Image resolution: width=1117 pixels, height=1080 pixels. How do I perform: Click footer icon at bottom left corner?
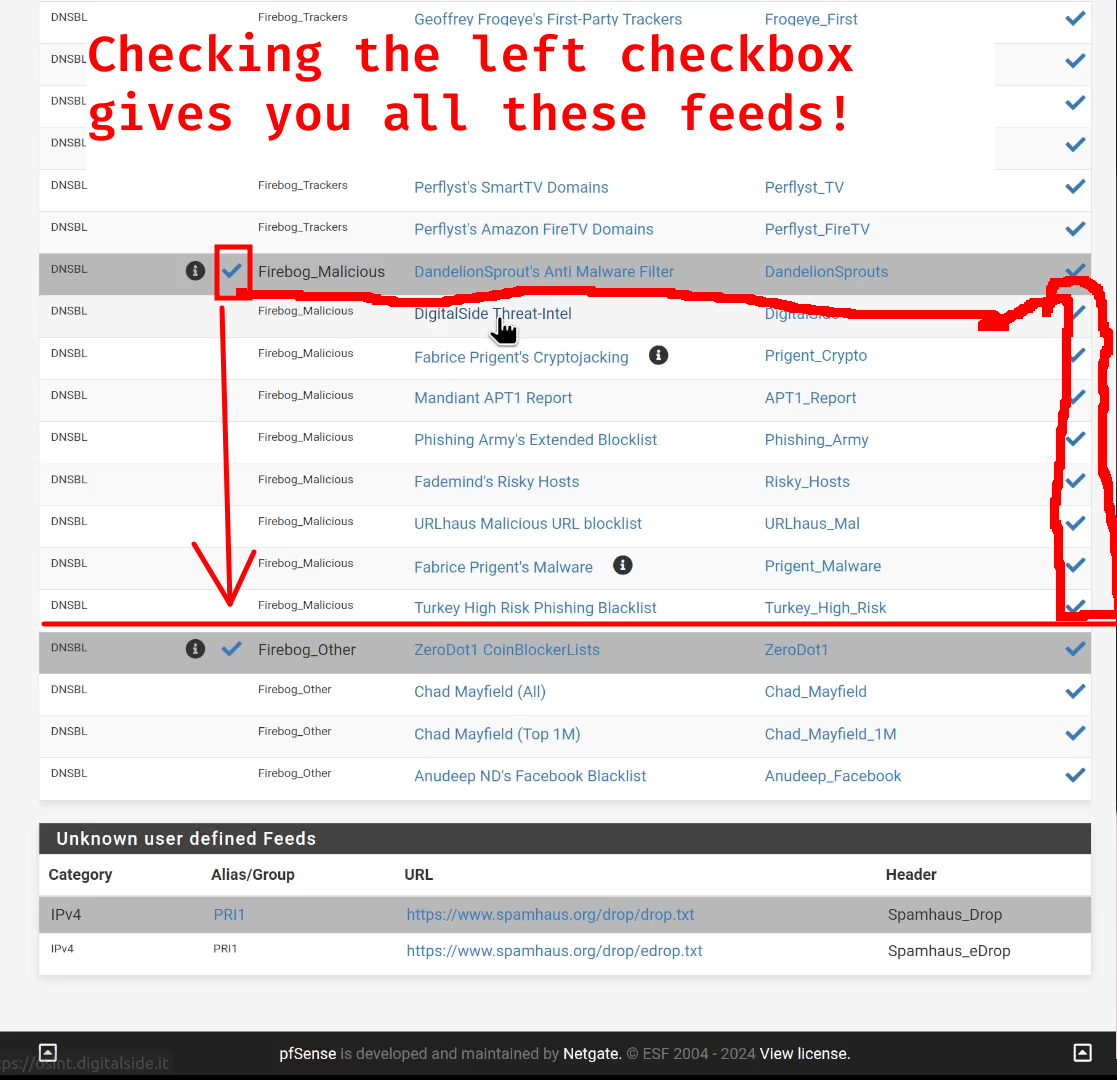coord(48,1052)
